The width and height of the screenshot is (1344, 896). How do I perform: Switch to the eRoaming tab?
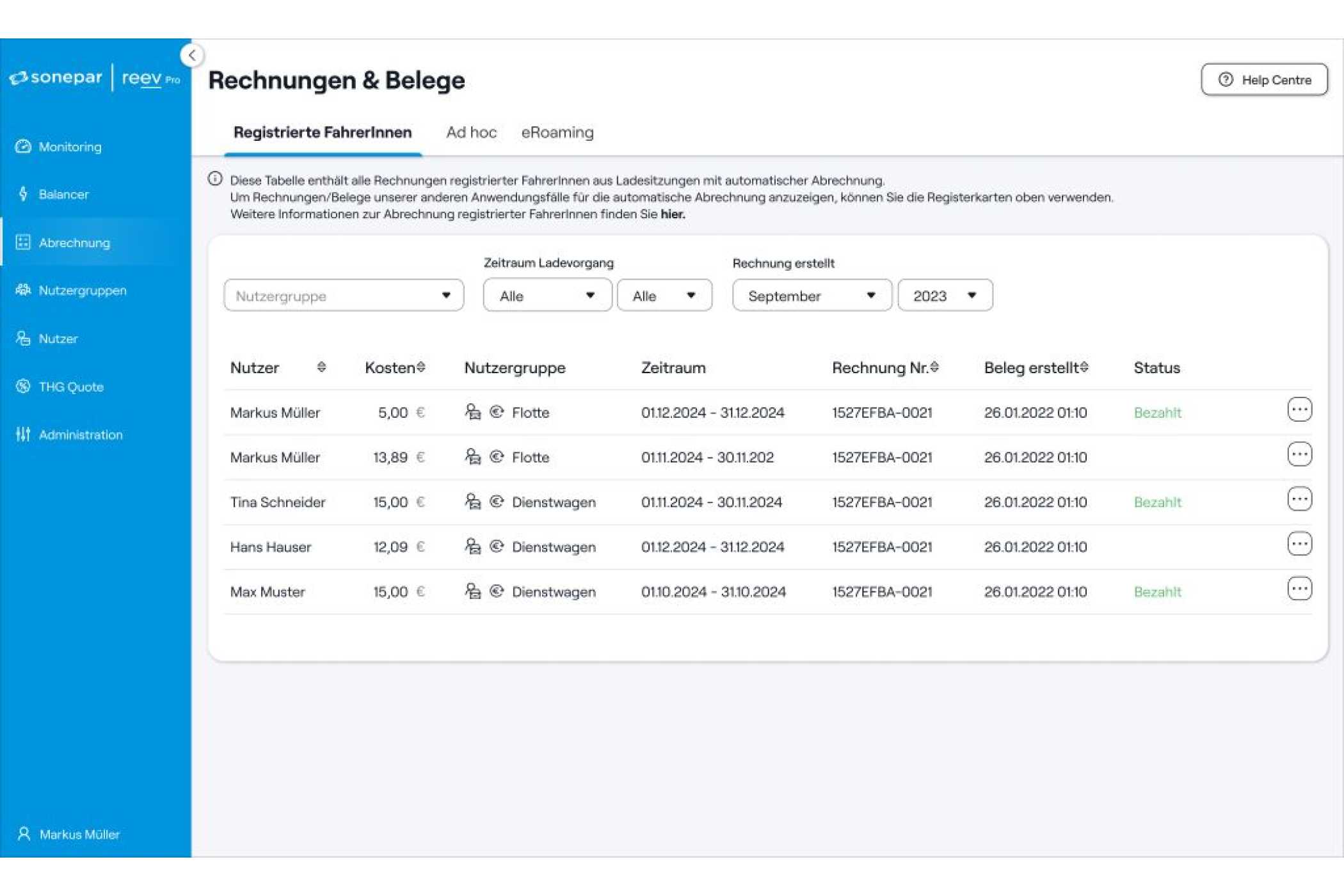[x=557, y=132]
